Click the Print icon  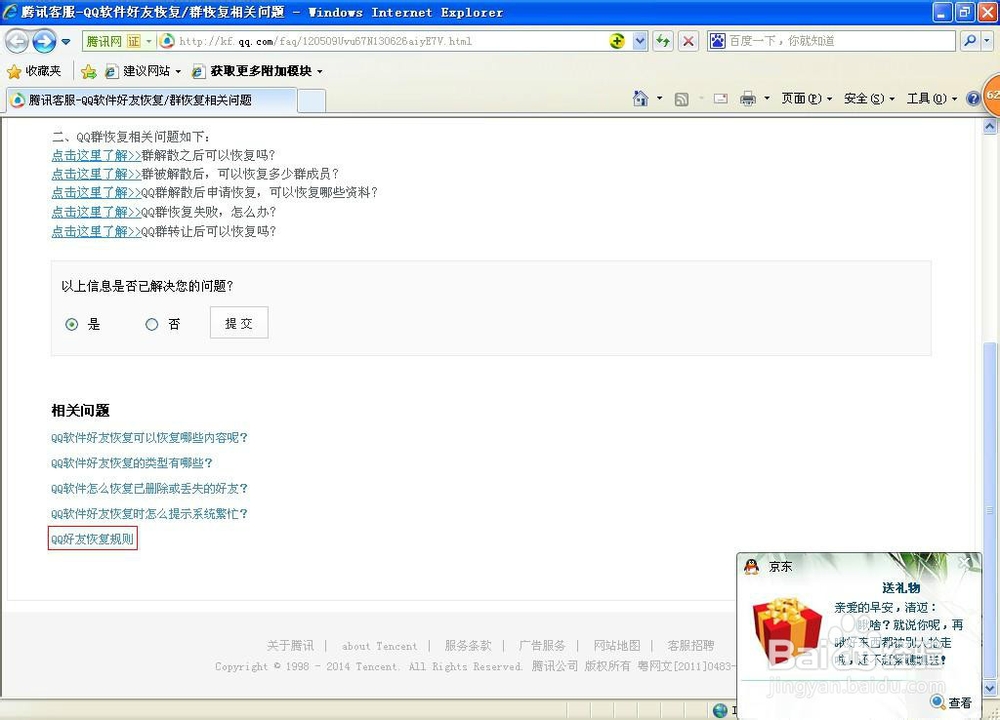[747, 99]
